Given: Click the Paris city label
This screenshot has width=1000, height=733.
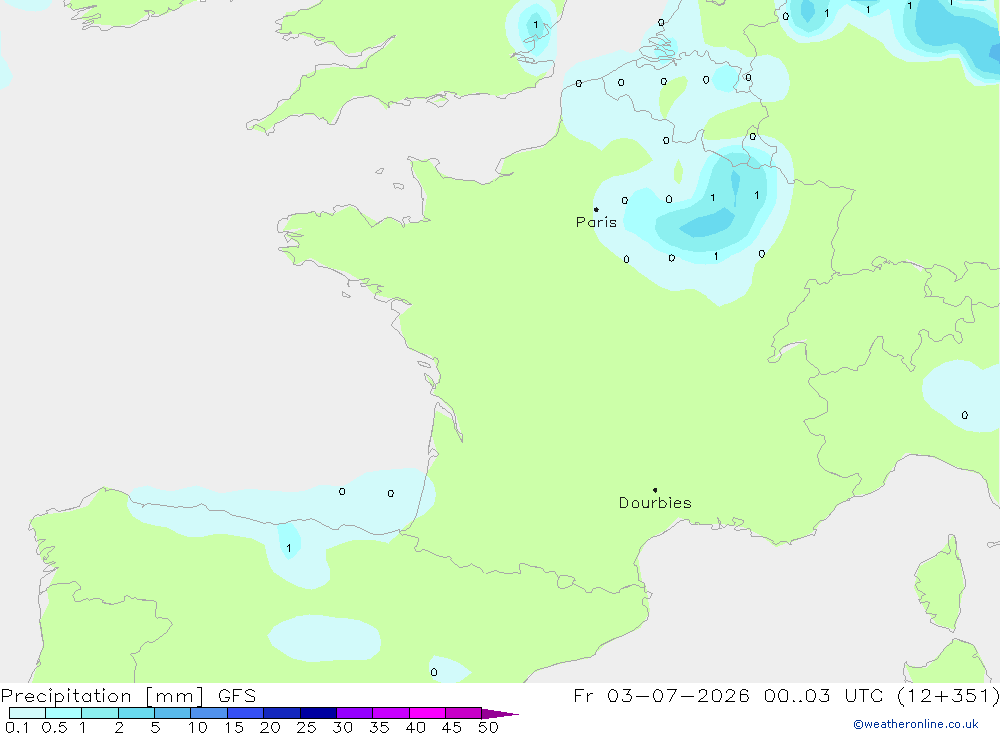Looking at the screenshot, I should pyautogui.click(x=596, y=222).
